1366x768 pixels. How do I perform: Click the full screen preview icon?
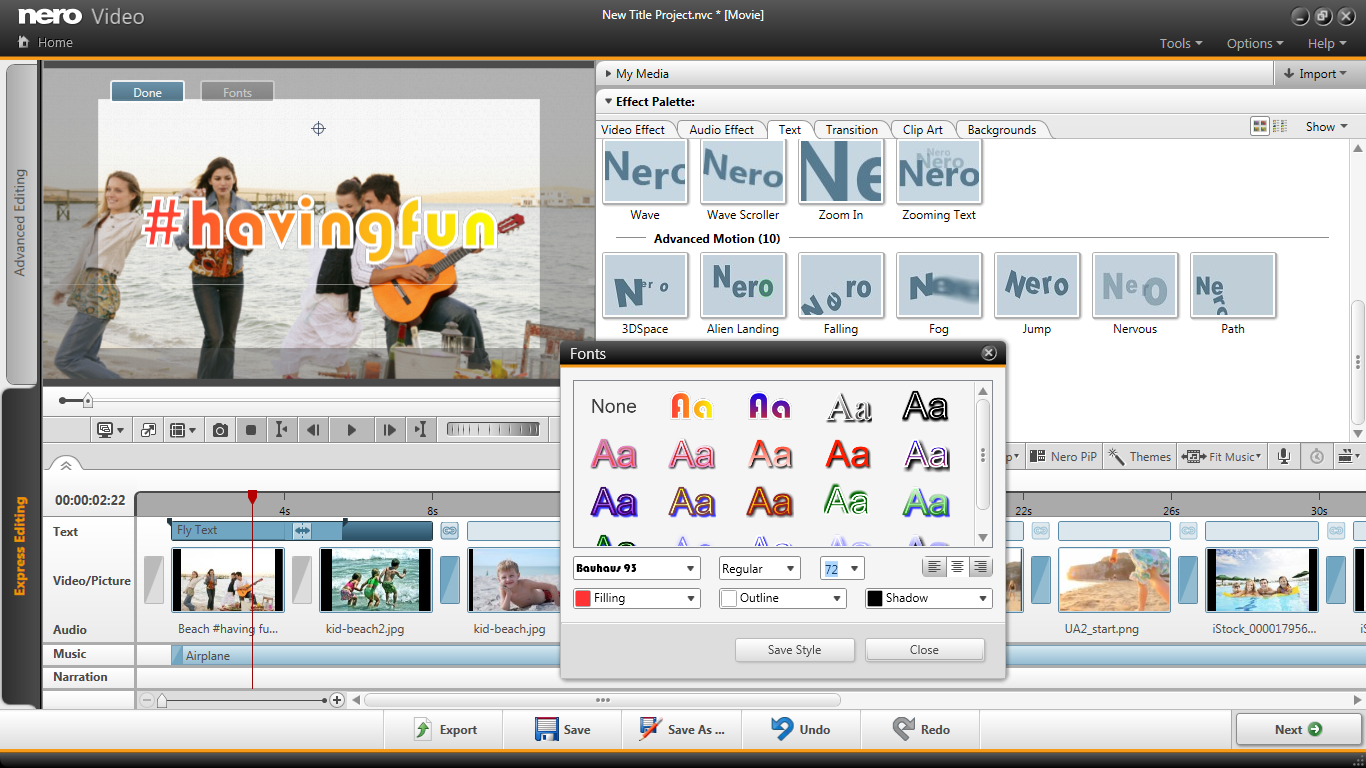148,429
